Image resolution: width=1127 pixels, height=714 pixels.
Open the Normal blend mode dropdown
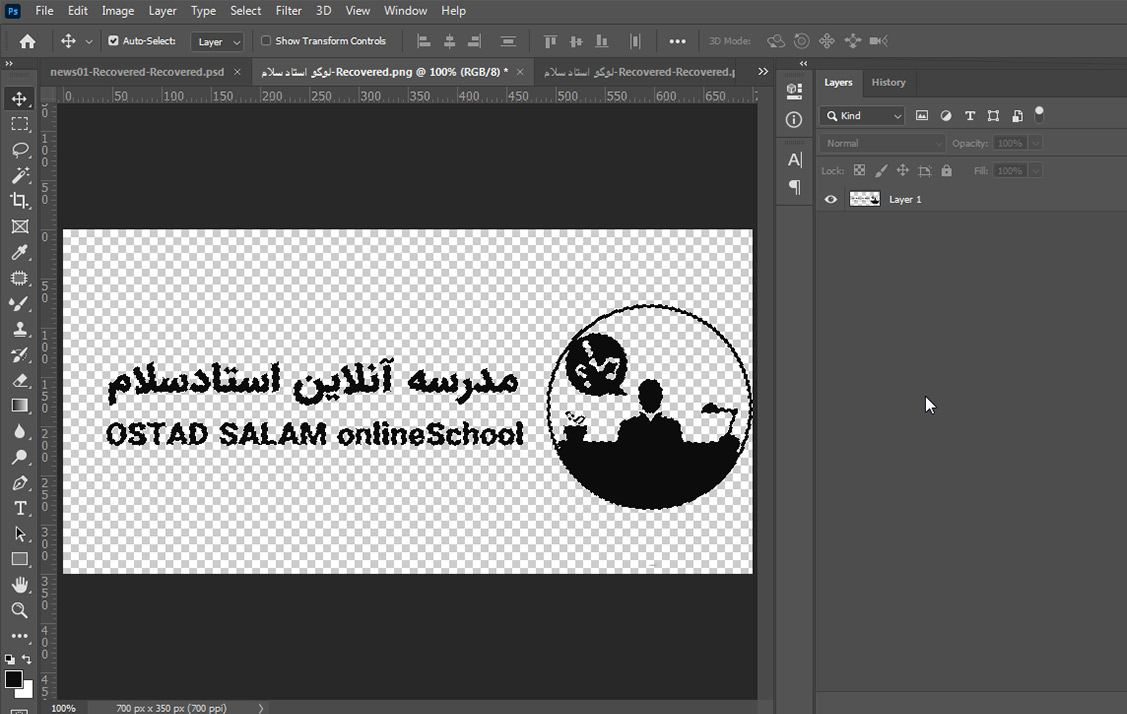(882, 143)
